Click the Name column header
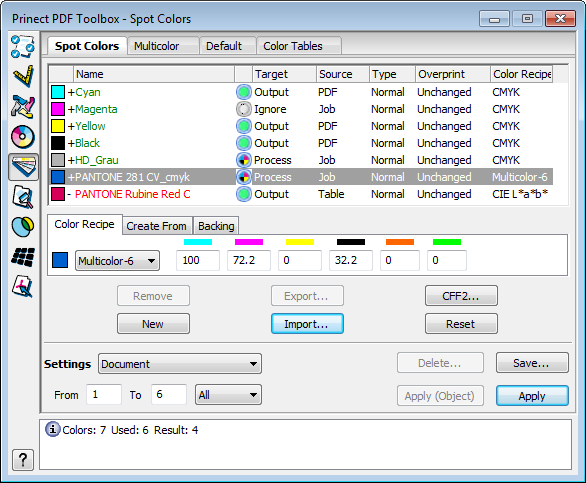This screenshot has width=586, height=483. [154, 74]
